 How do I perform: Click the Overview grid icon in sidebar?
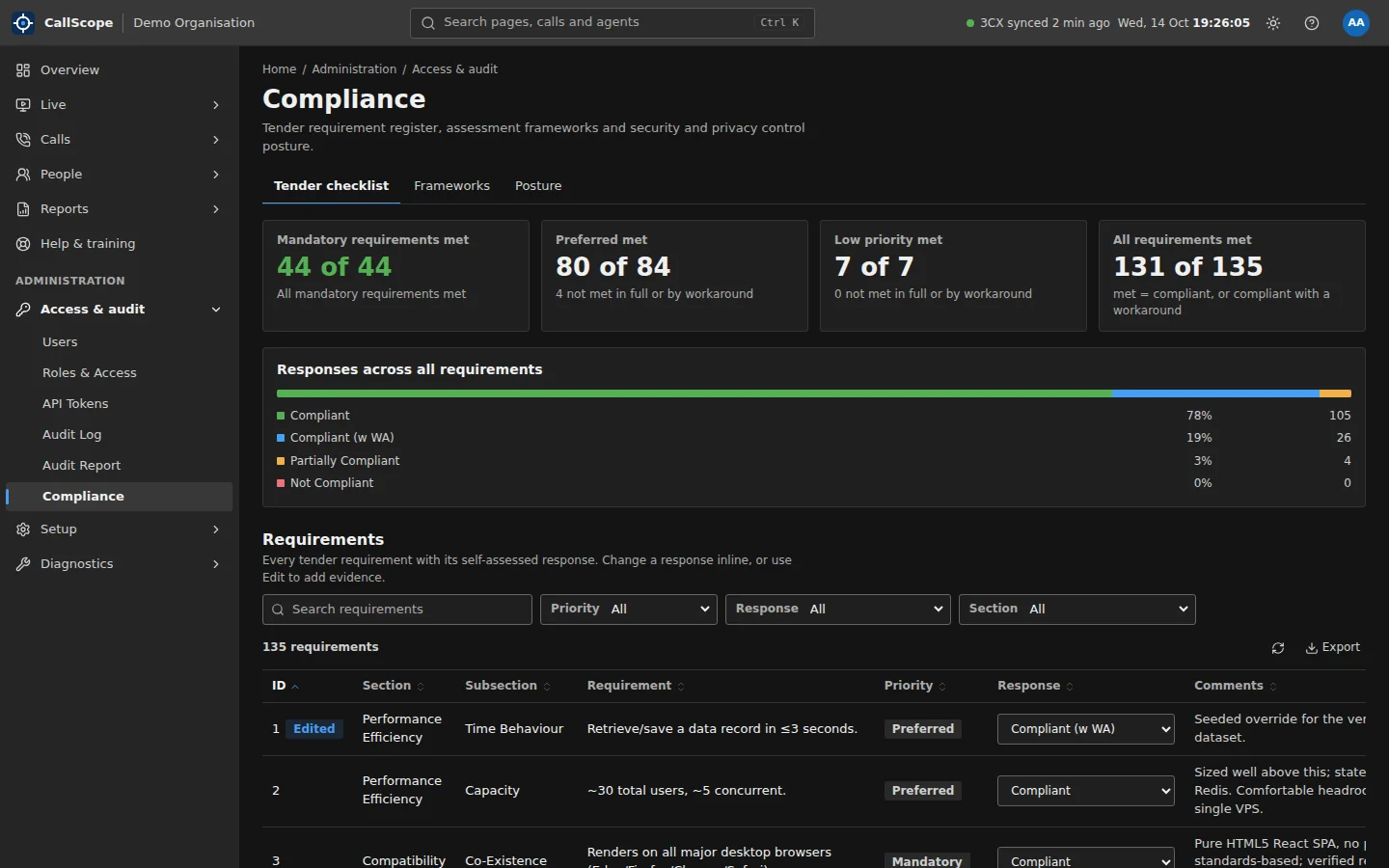(23, 69)
